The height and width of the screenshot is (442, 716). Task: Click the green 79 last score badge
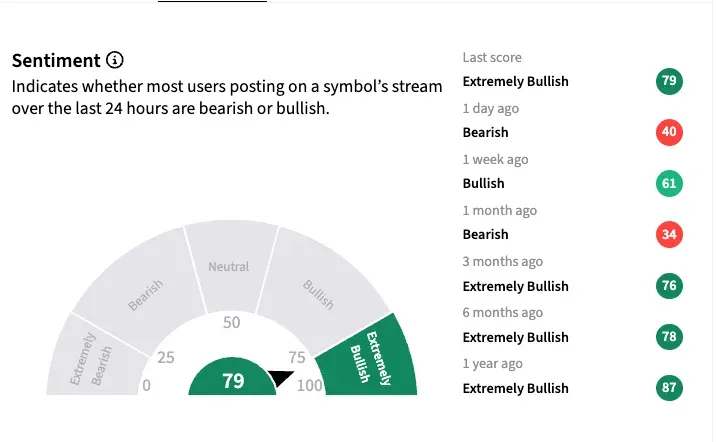click(669, 81)
